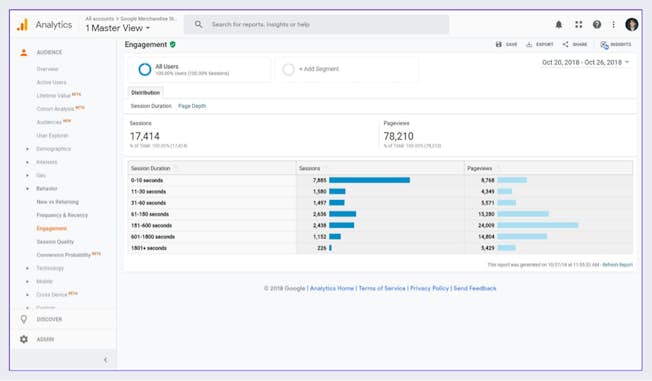The image size is (652, 381).
Task: Open the Privacy Policy link
Action: tap(430, 288)
